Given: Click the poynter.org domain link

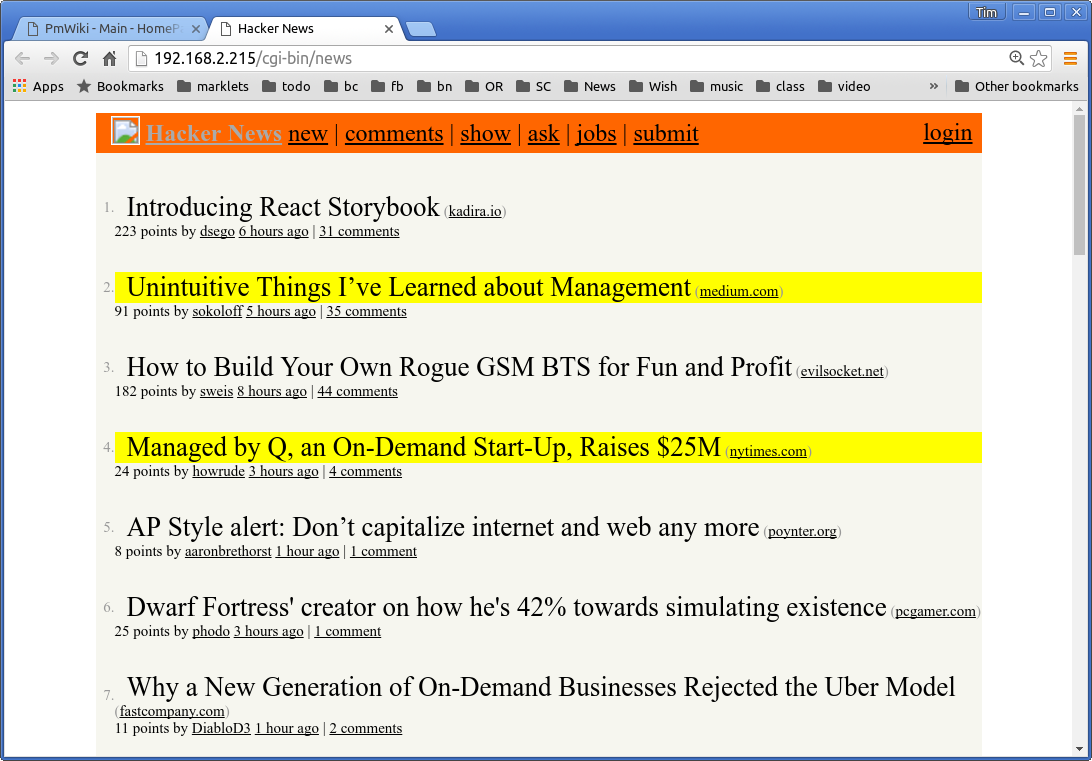Looking at the screenshot, I should pos(802,531).
